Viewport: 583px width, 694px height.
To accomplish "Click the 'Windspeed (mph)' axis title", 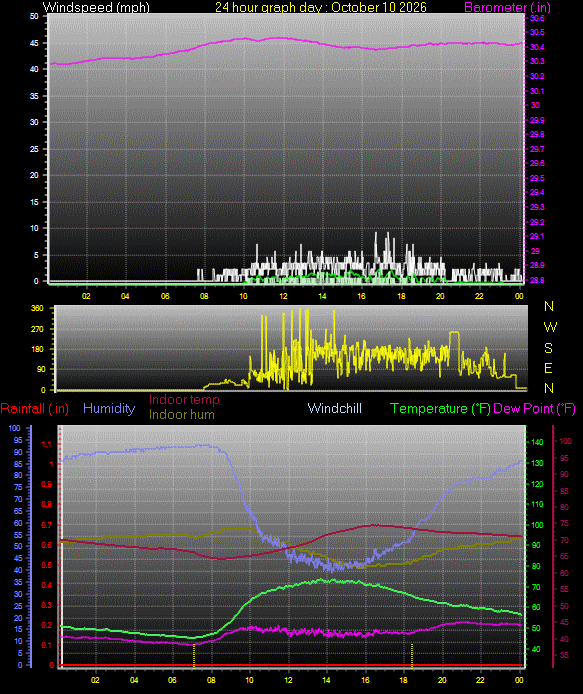I will [96, 8].
